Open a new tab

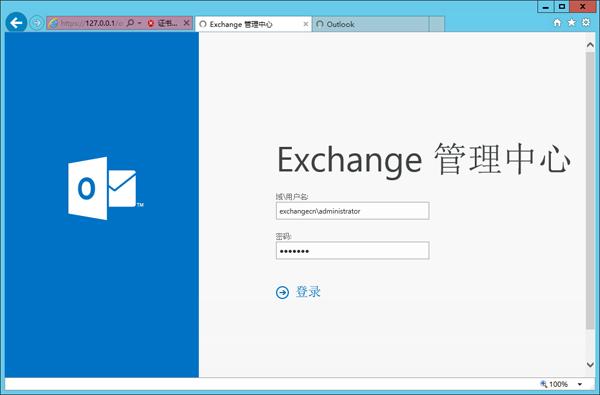click(x=437, y=24)
